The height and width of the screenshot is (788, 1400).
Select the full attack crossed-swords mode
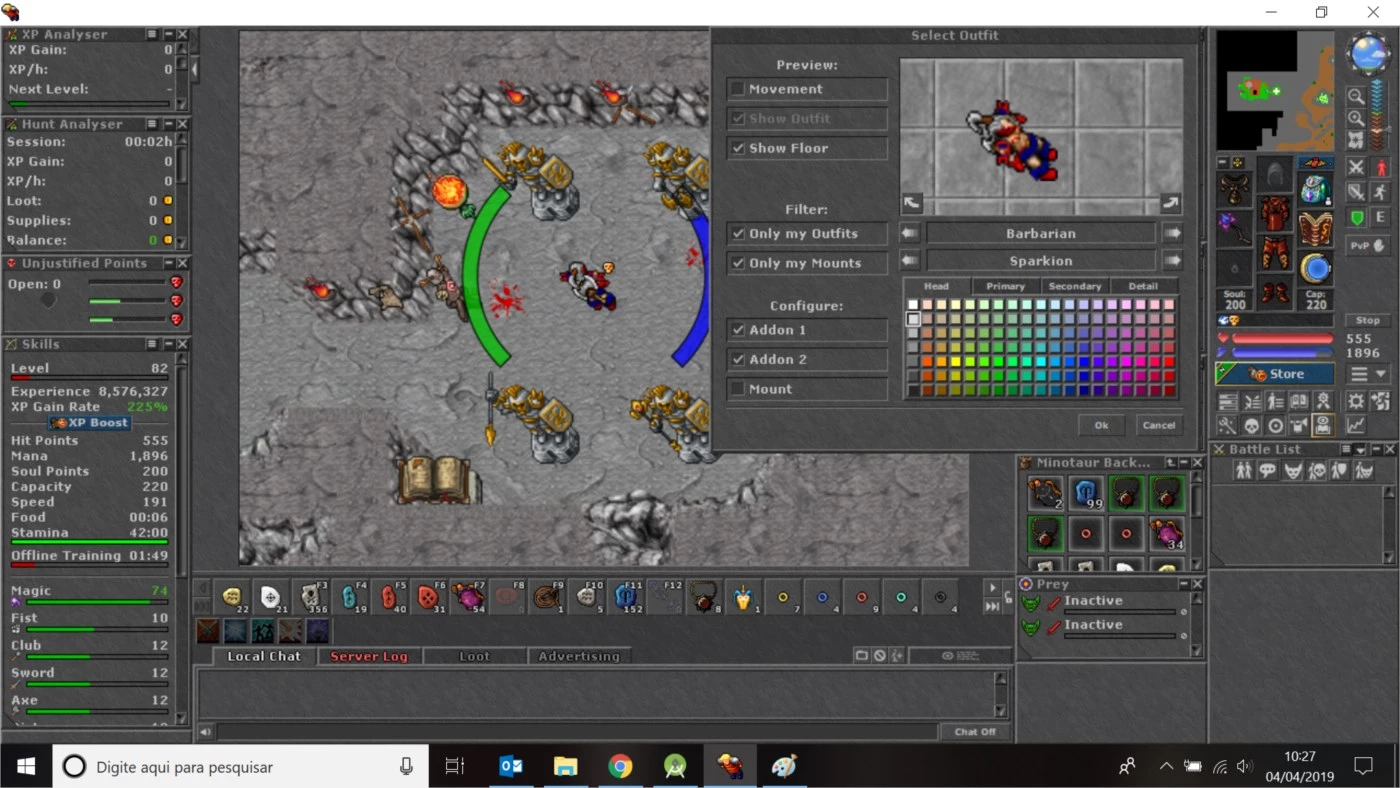pyautogui.click(x=1356, y=167)
